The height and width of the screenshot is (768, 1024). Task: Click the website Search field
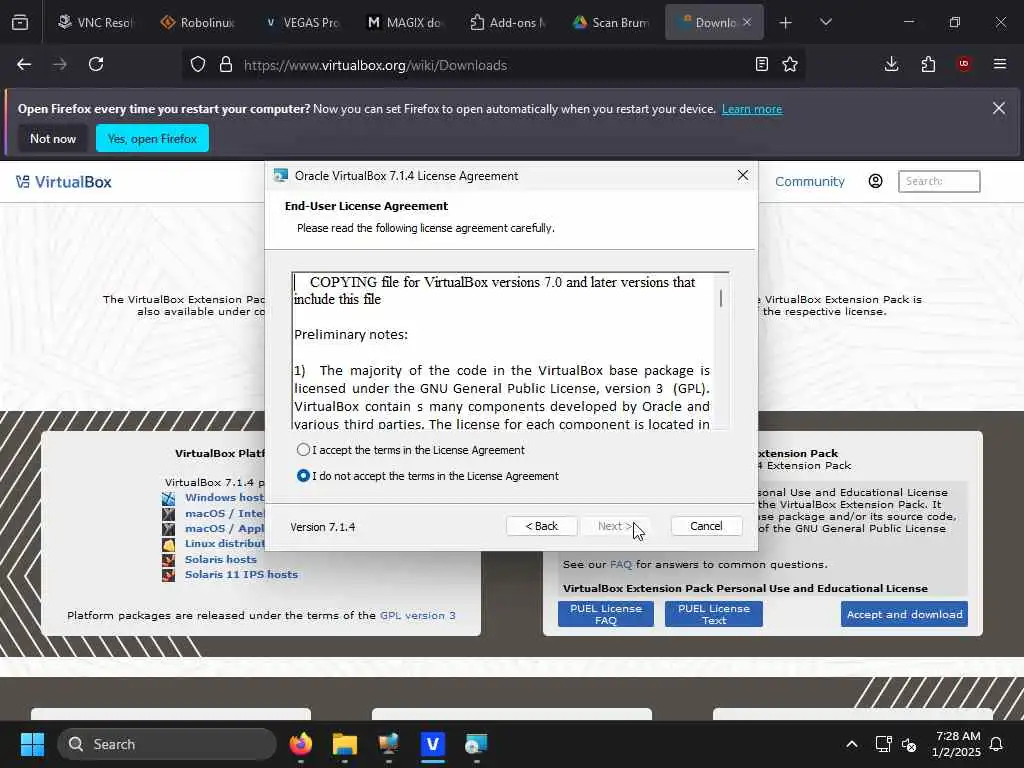pos(939,181)
